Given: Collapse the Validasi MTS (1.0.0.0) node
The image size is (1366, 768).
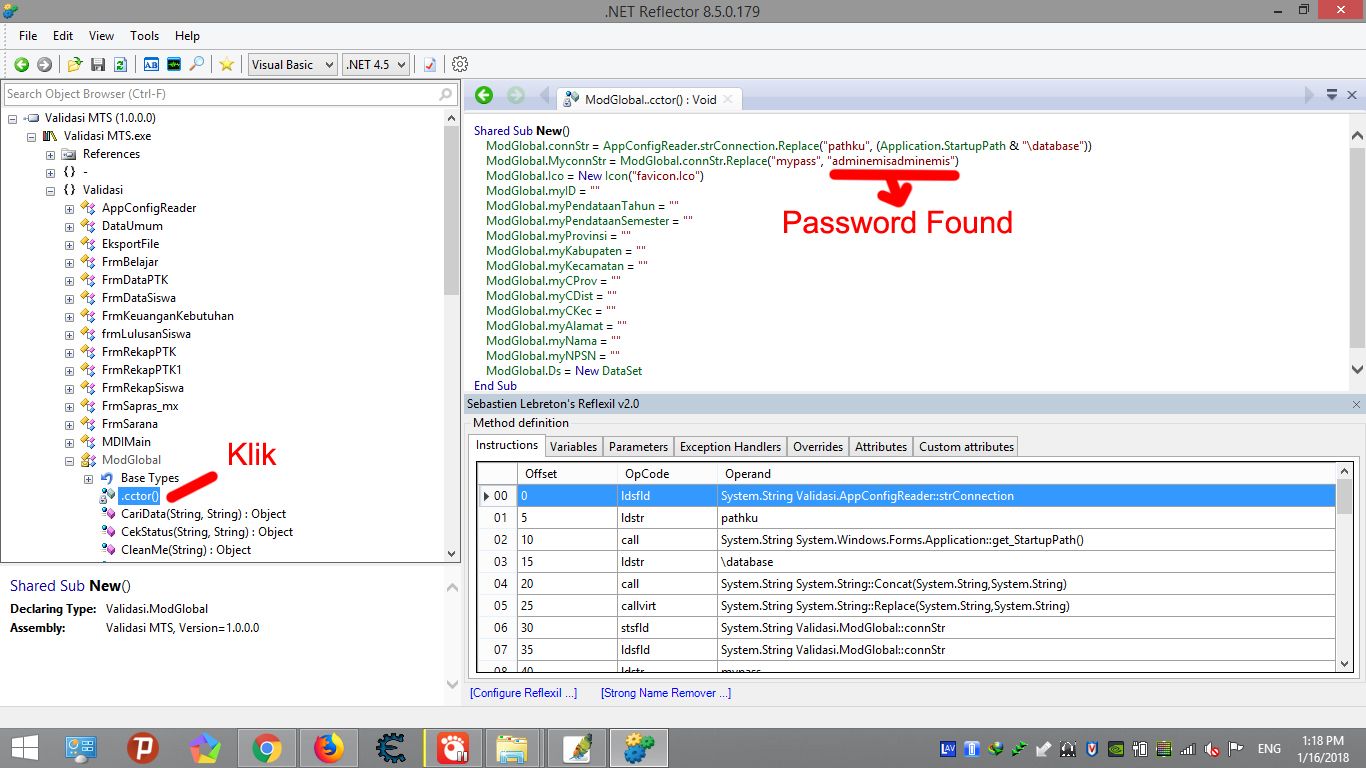Looking at the screenshot, I should tap(13, 118).
